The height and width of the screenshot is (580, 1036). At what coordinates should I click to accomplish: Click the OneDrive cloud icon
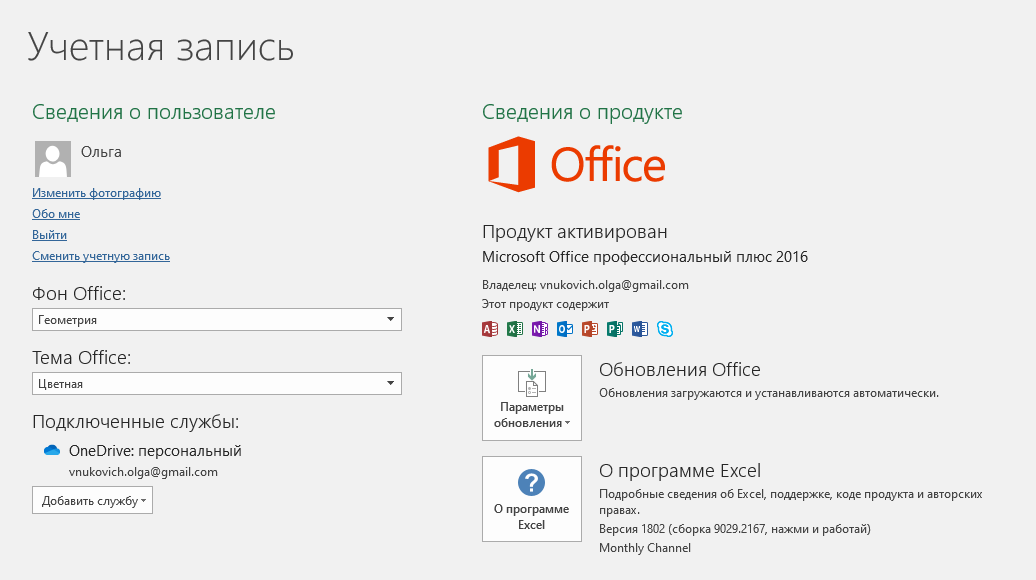click(x=52, y=451)
